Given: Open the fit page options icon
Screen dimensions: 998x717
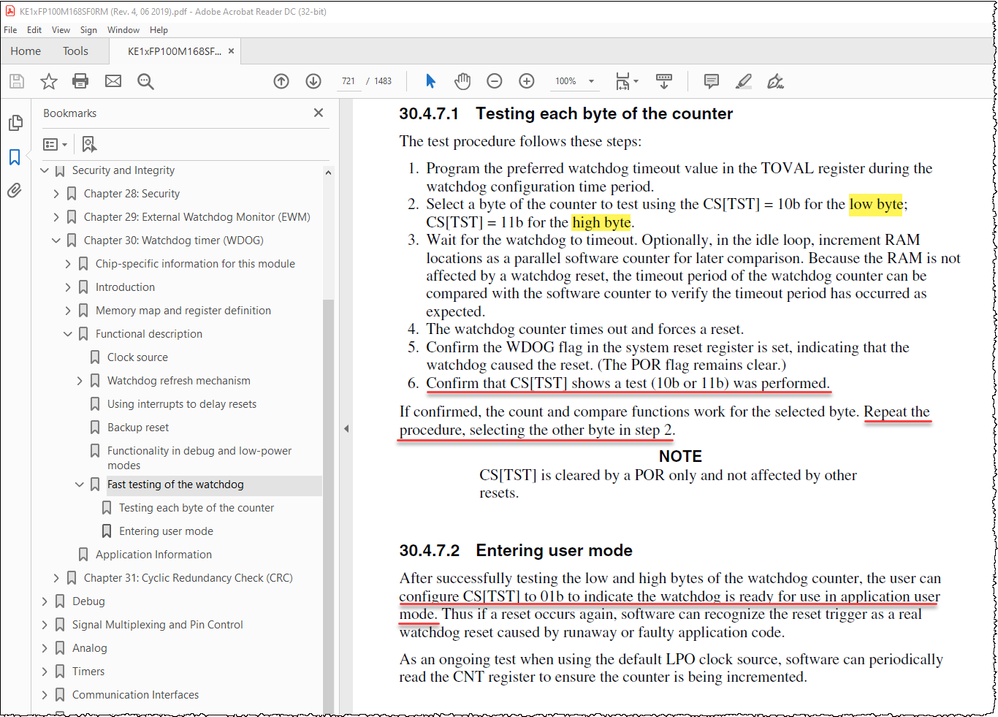Looking at the screenshot, I should [626, 81].
